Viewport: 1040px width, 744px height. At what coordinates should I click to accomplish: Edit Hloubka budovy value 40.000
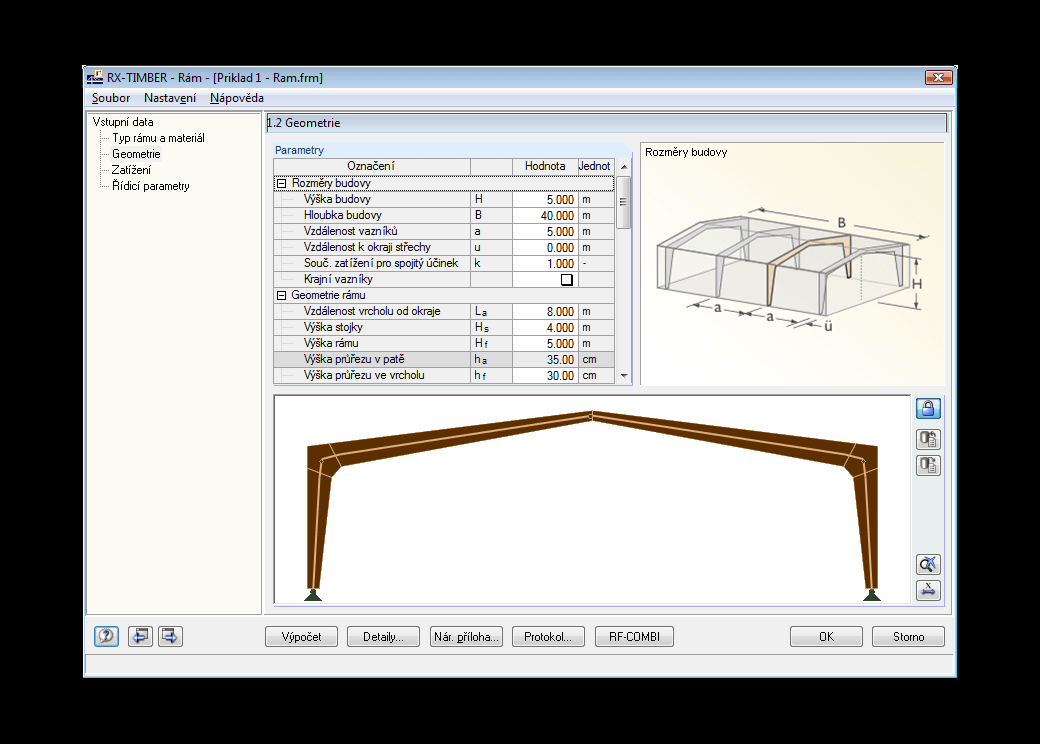click(x=545, y=216)
